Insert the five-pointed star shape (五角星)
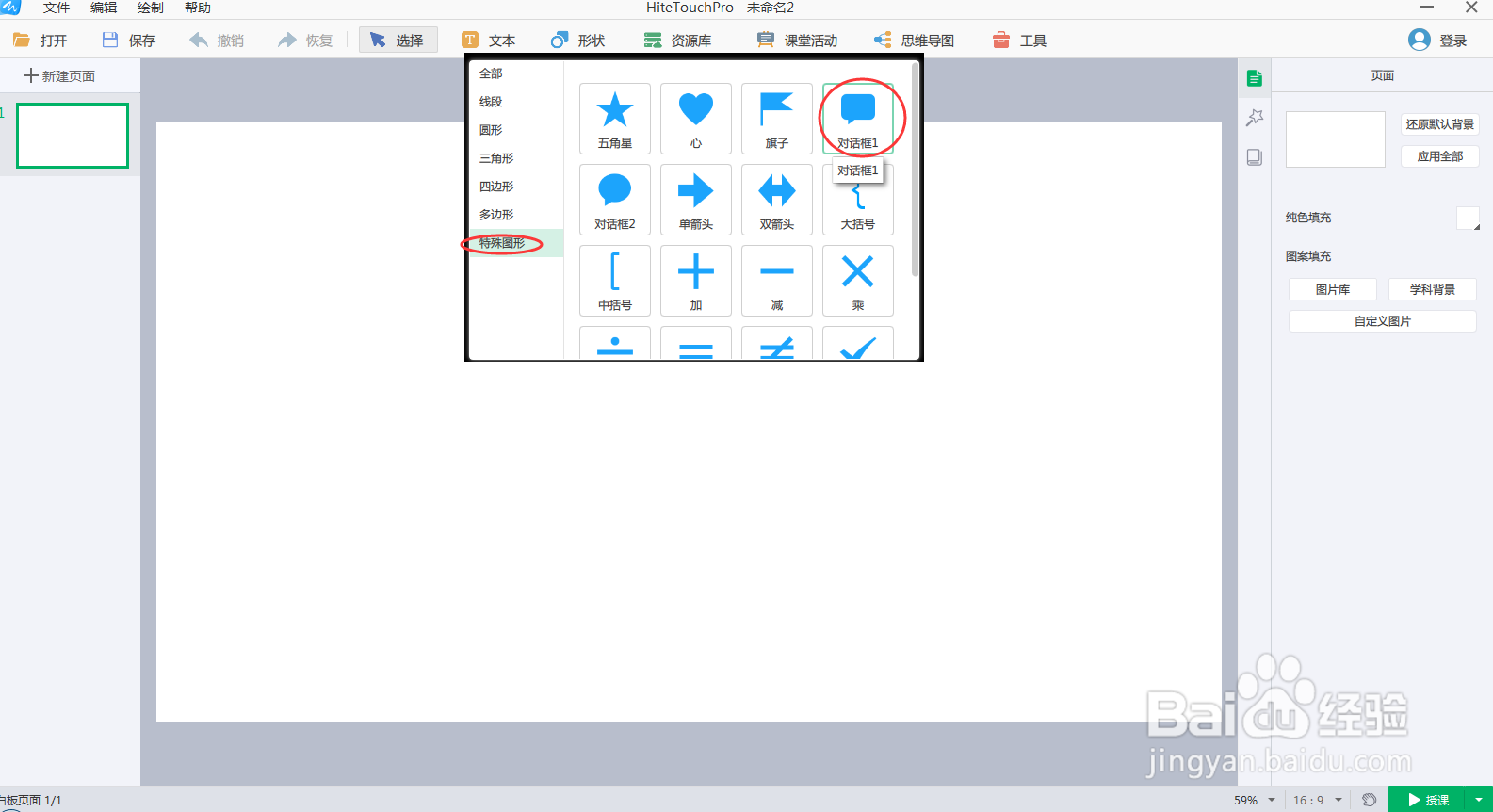Image resolution: width=1493 pixels, height=812 pixels. click(x=615, y=119)
